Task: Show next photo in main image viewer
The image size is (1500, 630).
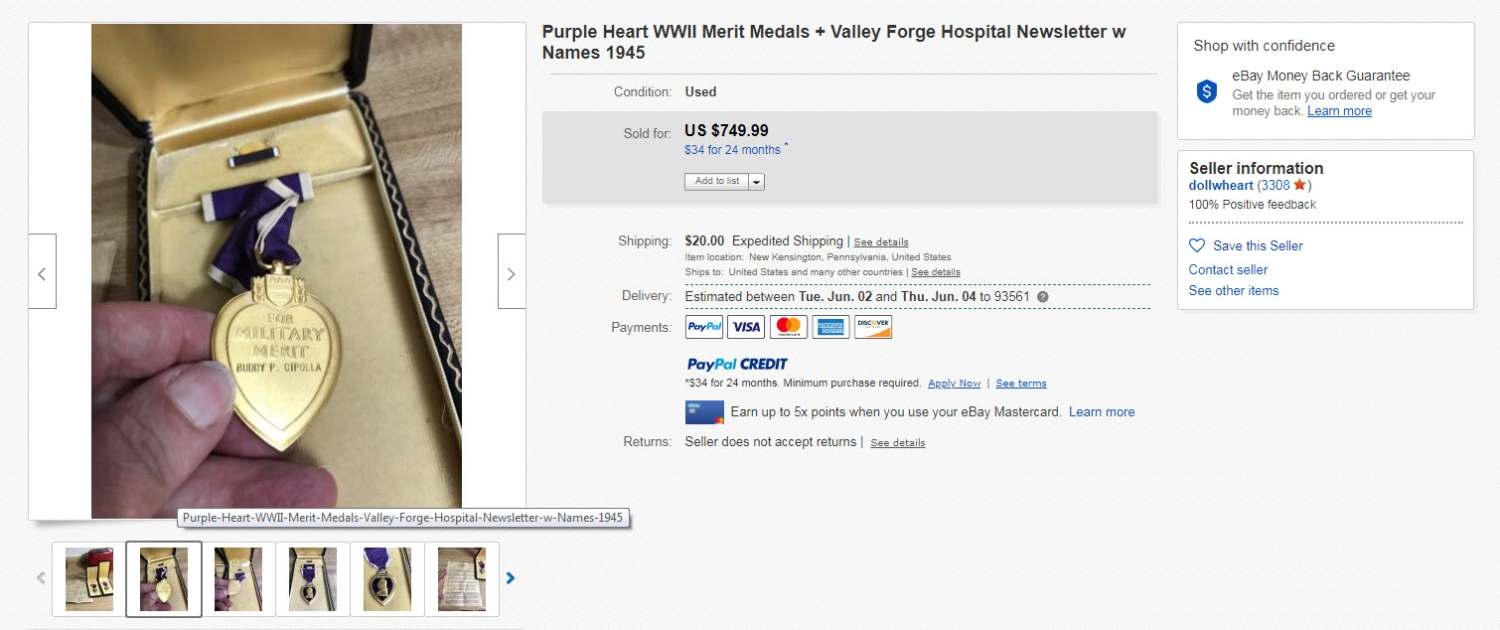Action: [x=511, y=272]
